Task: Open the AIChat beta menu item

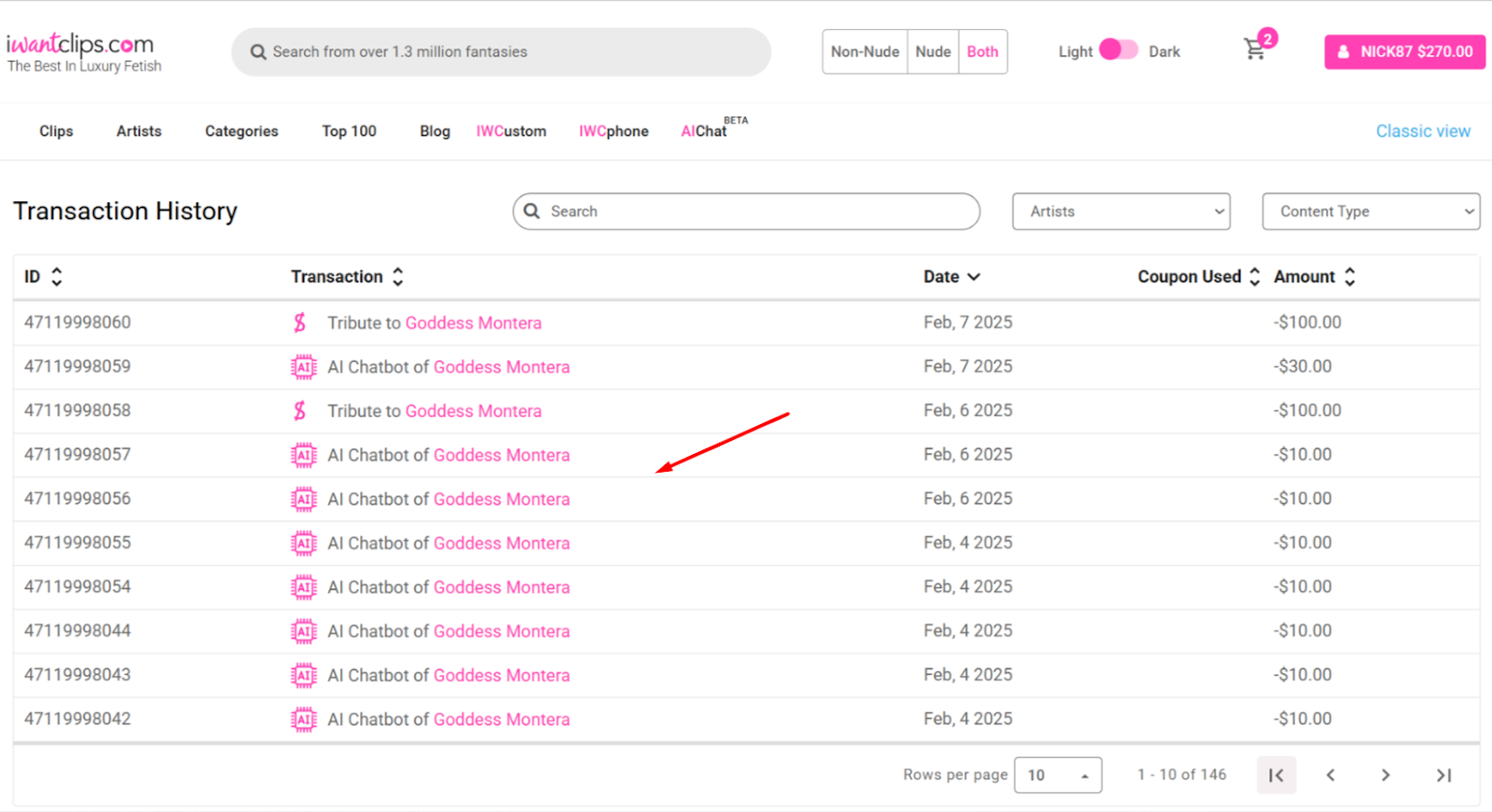Action: click(713, 129)
